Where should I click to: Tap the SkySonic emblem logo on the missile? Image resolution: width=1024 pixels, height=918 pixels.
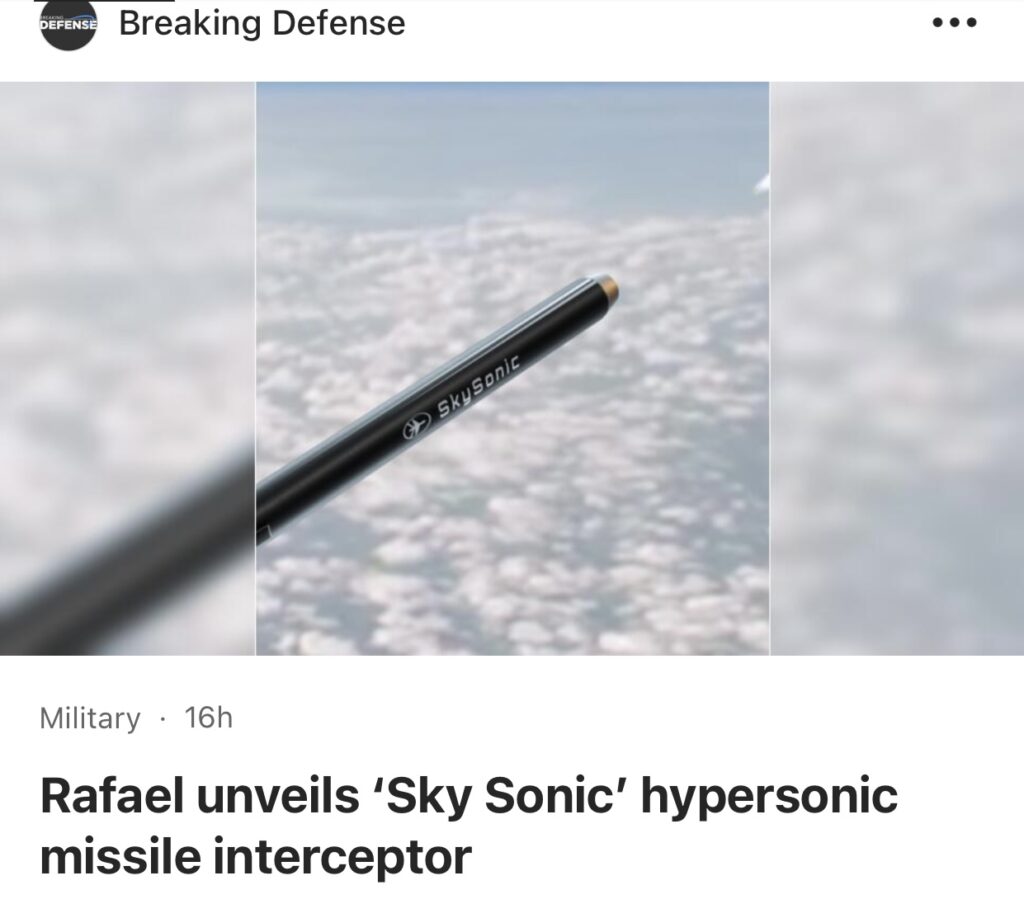pyautogui.click(x=413, y=428)
